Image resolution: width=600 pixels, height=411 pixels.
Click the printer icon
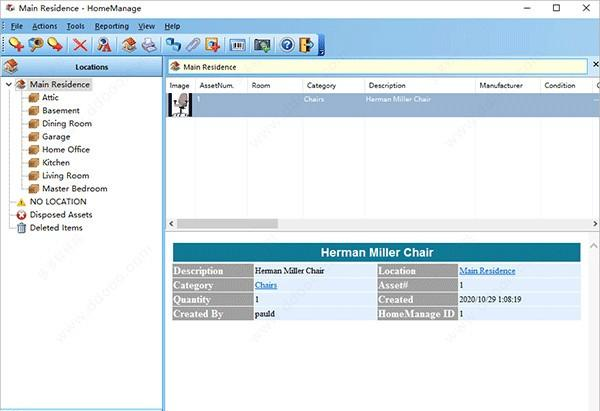point(149,45)
